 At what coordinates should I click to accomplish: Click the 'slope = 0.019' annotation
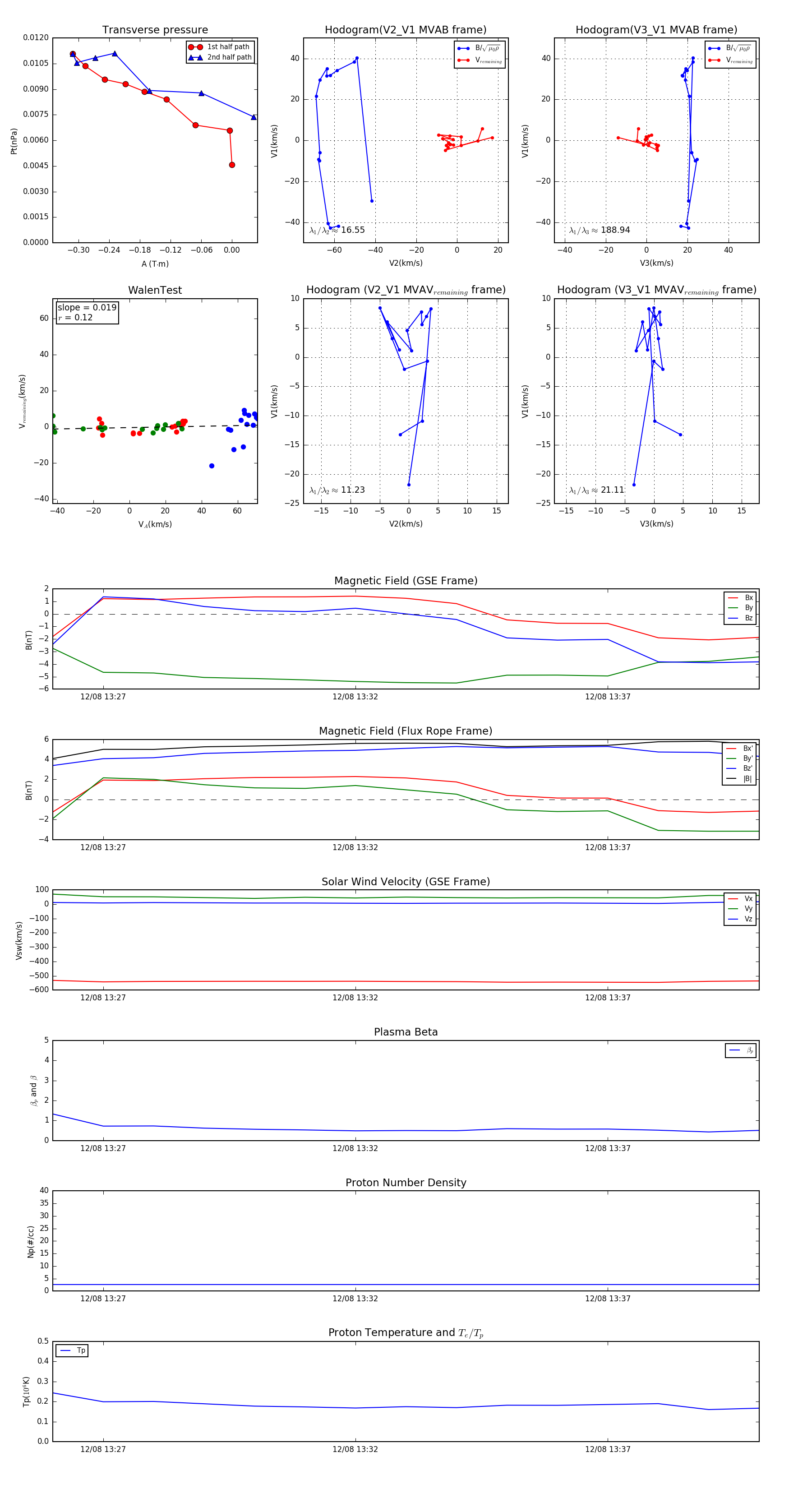[x=87, y=308]
